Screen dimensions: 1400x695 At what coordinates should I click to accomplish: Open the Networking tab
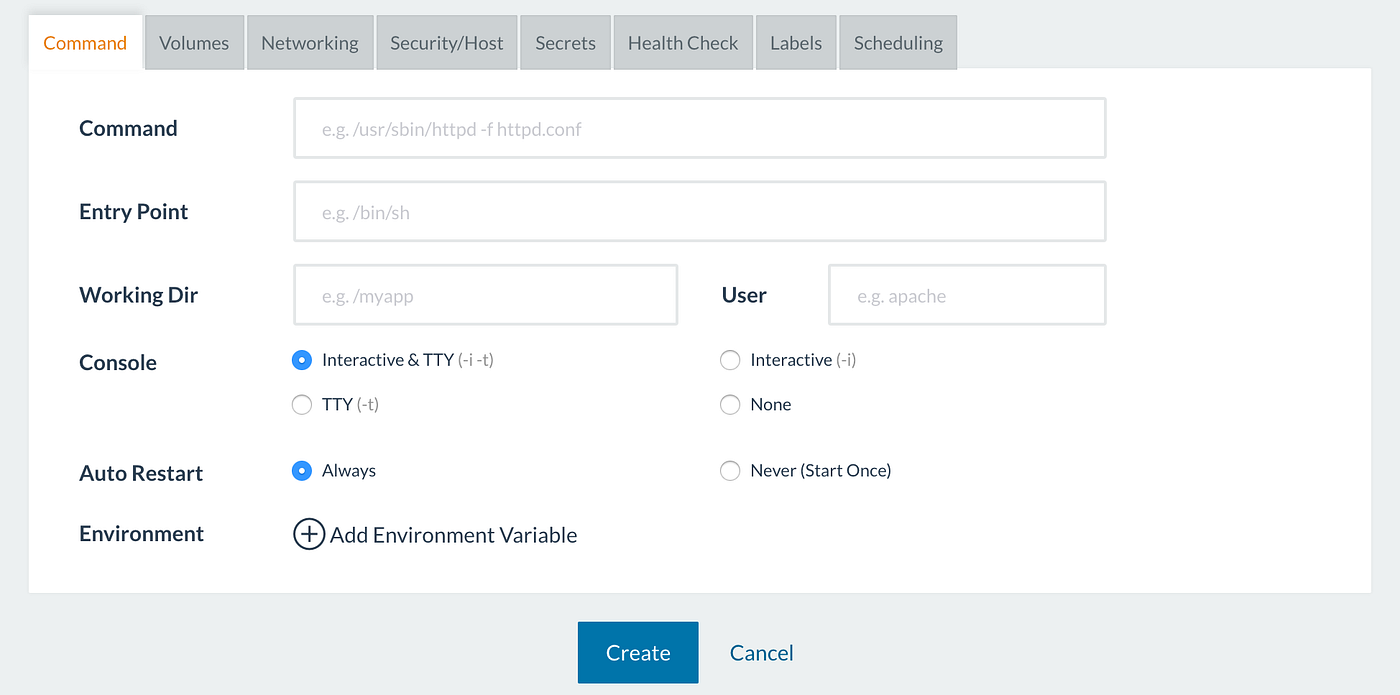(x=310, y=42)
